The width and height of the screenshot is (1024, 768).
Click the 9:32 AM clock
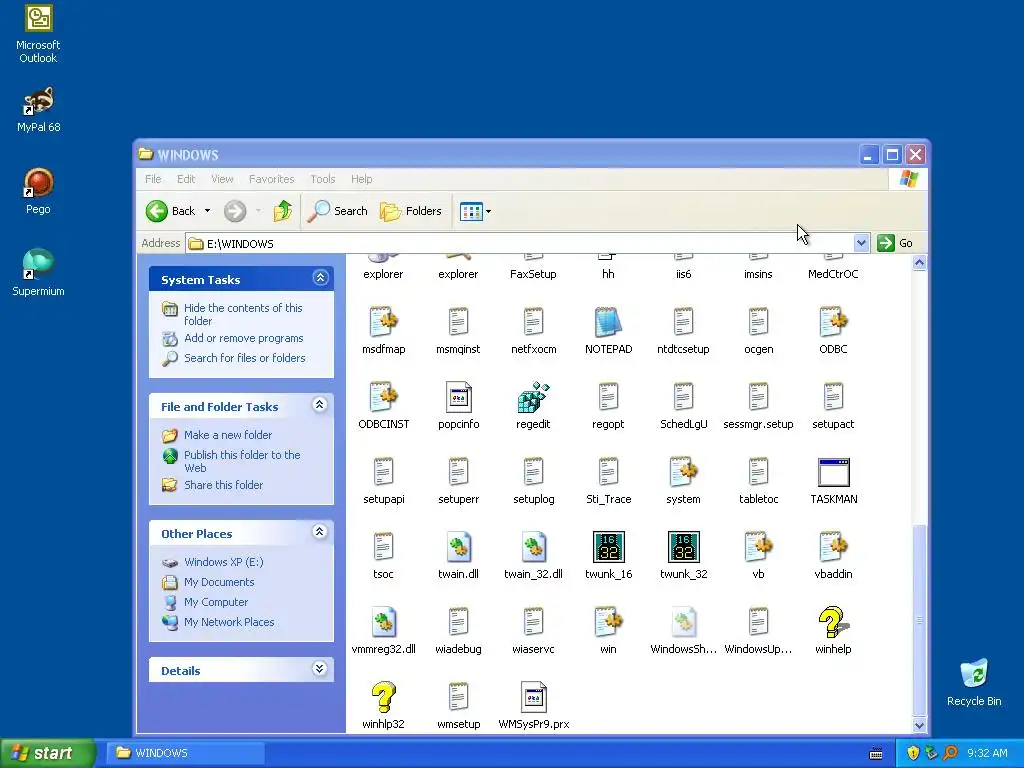tap(987, 753)
